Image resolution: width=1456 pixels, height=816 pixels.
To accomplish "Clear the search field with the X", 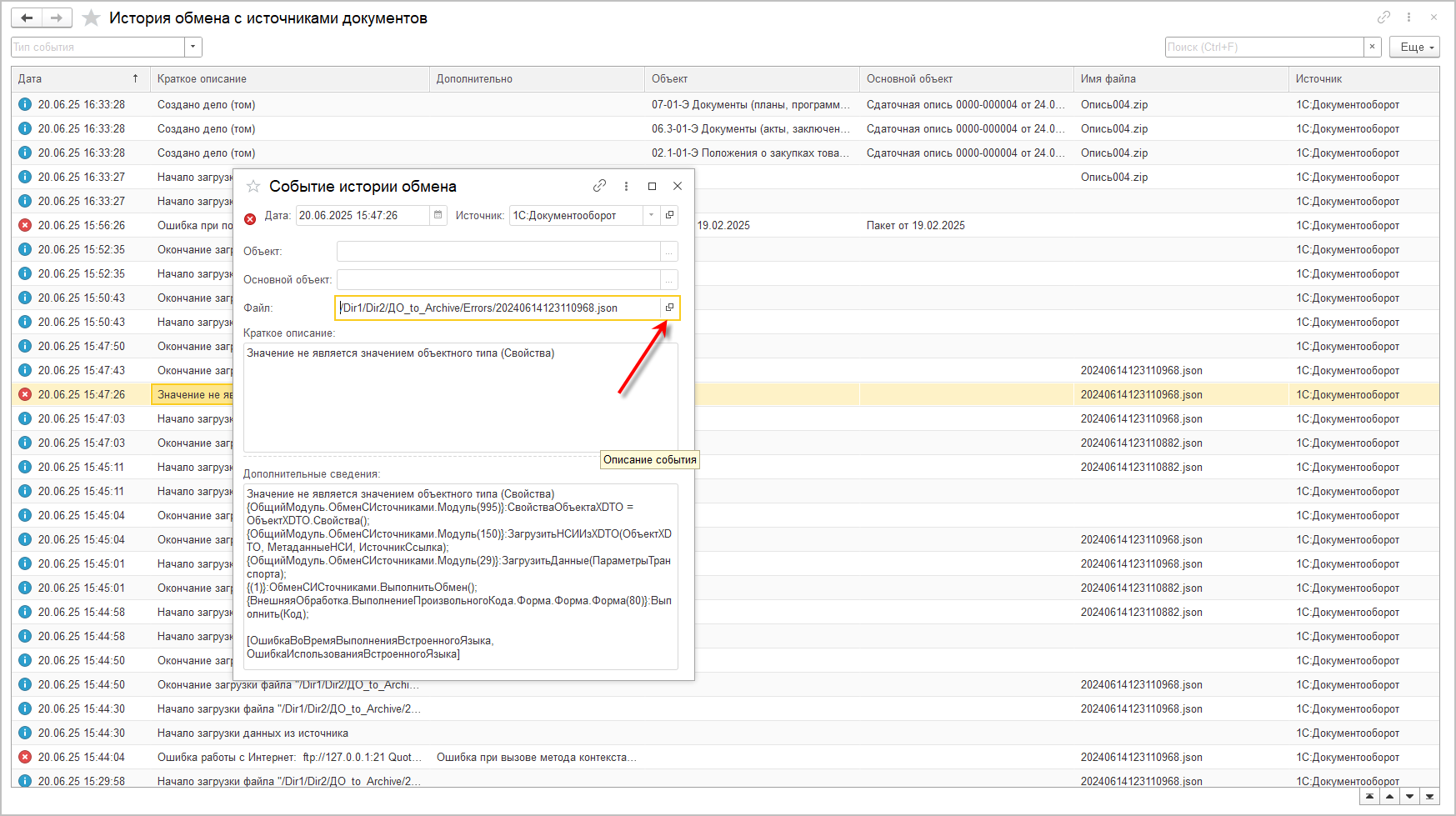I will (x=1372, y=47).
